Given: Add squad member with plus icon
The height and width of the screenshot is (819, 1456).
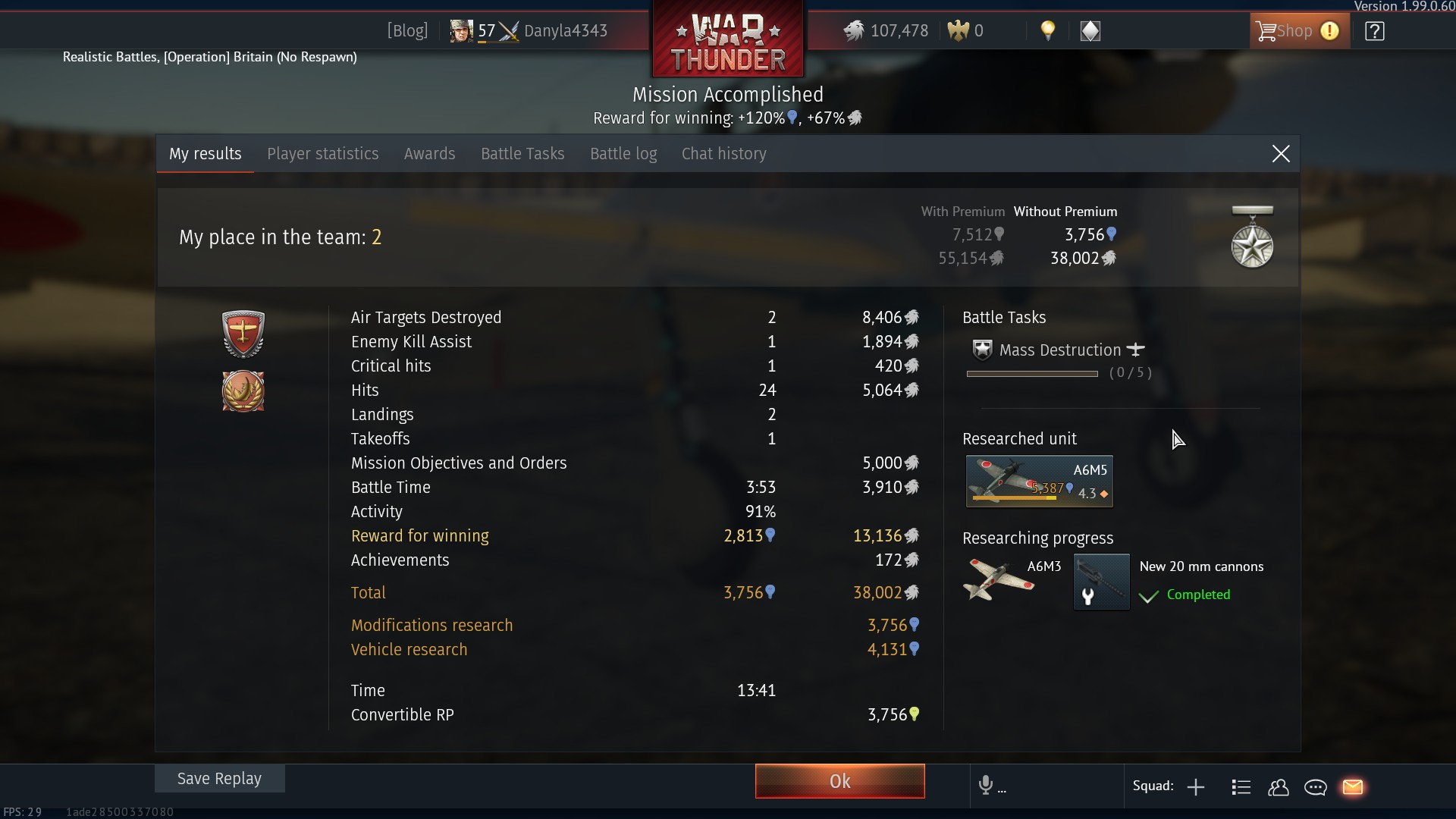Looking at the screenshot, I should pyautogui.click(x=1196, y=787).
